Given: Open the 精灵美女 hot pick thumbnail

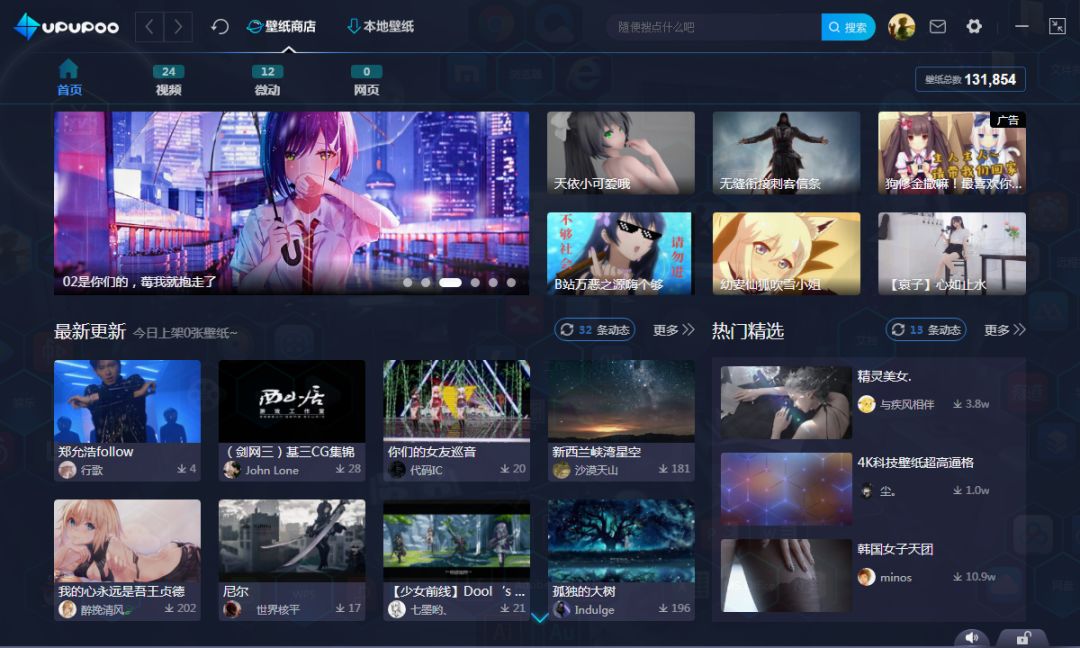Looking at the screenshot, I should pos(786,402).
